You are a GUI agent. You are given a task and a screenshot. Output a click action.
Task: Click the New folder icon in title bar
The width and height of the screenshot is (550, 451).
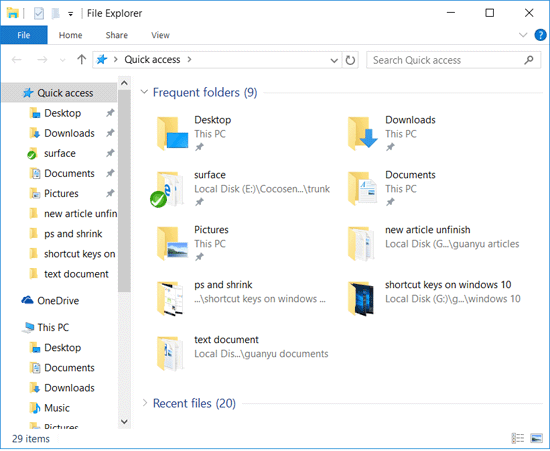coord(55,14)
